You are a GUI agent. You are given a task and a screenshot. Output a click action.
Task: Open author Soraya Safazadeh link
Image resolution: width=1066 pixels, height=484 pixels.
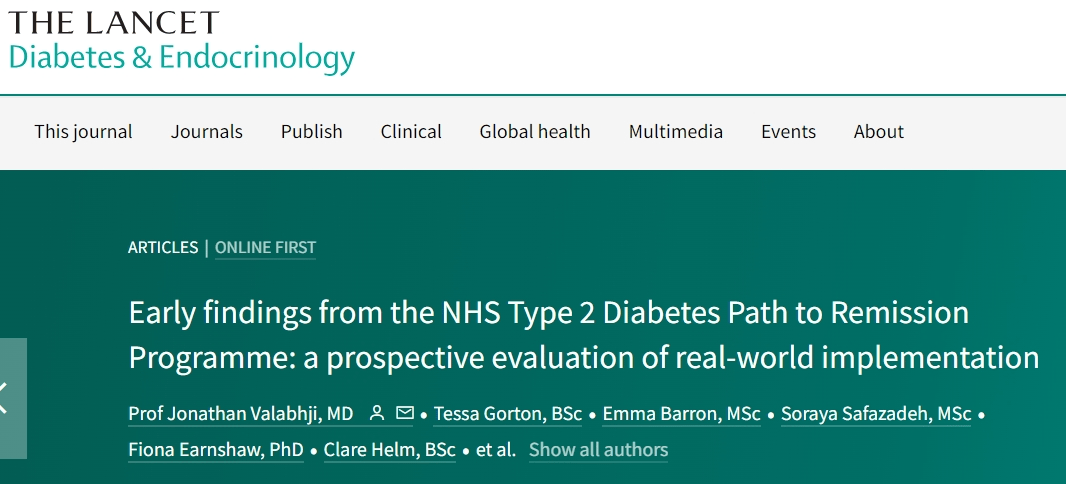876,414
